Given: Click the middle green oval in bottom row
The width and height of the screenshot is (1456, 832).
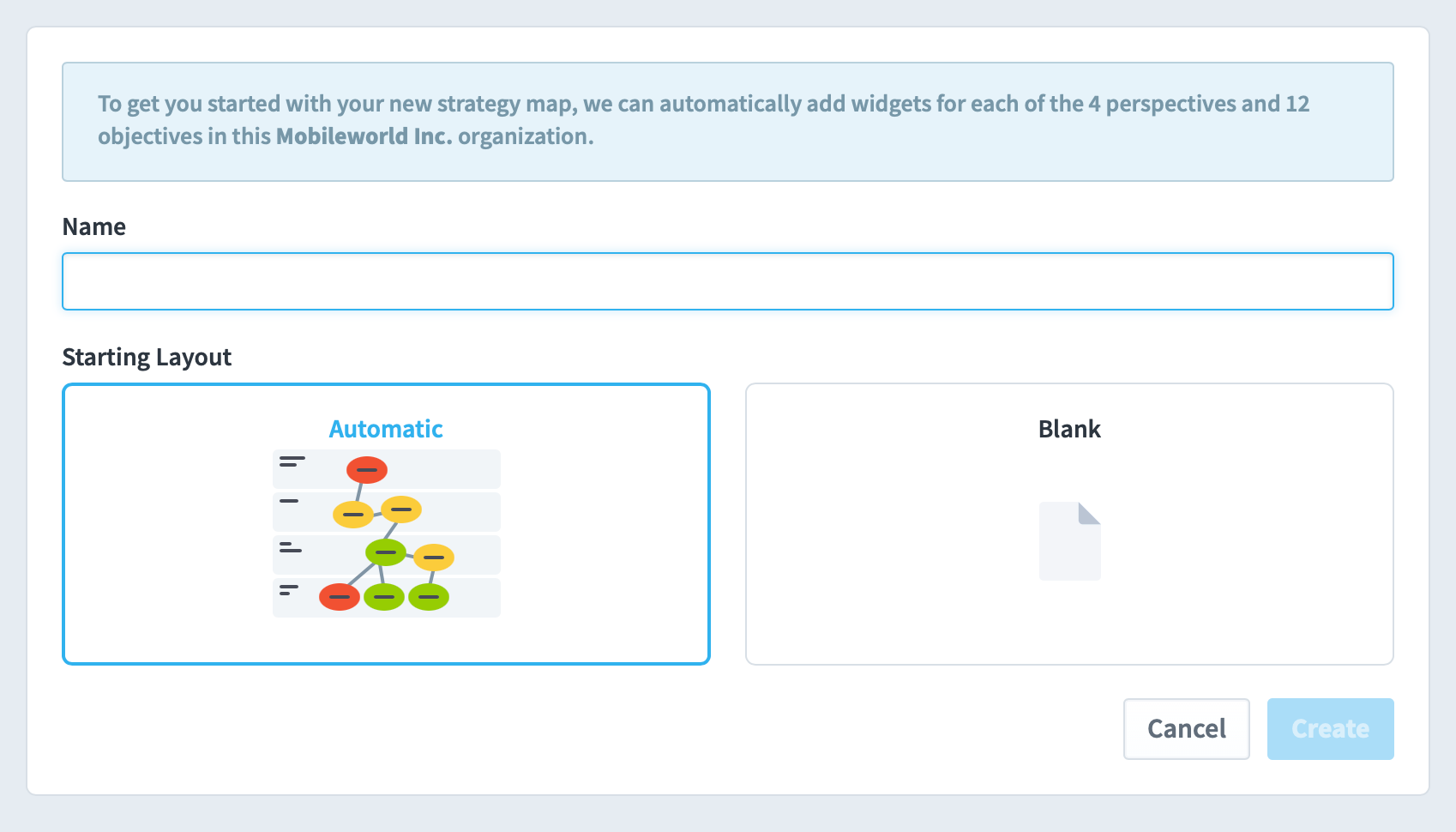Looking at the screenshot, I should [x=384, y=596].
